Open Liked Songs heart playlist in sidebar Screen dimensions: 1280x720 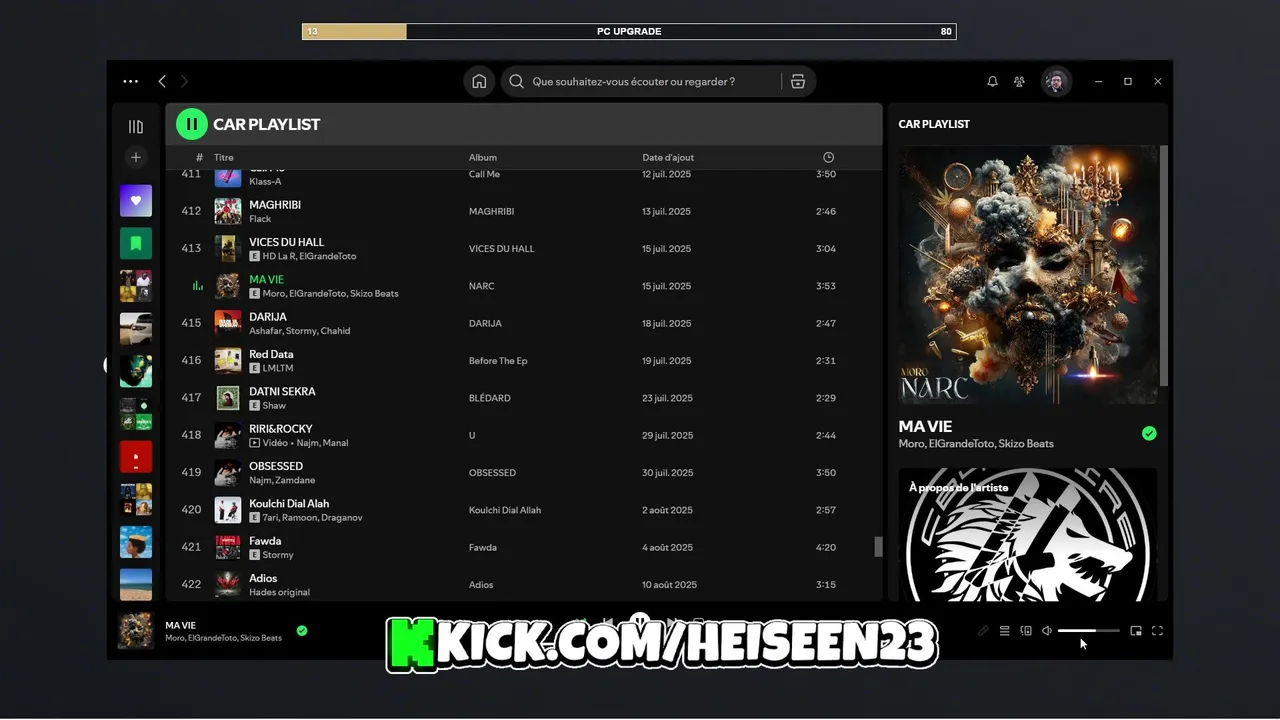pos(136,201)
